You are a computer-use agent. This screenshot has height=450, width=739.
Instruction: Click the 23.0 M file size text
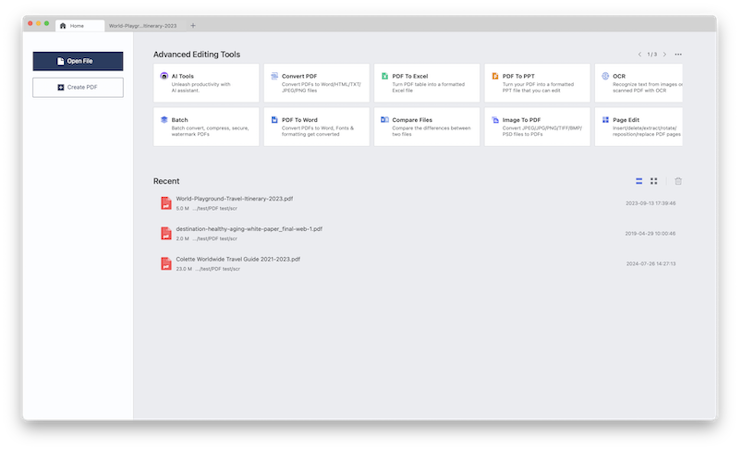pos(184,269)
